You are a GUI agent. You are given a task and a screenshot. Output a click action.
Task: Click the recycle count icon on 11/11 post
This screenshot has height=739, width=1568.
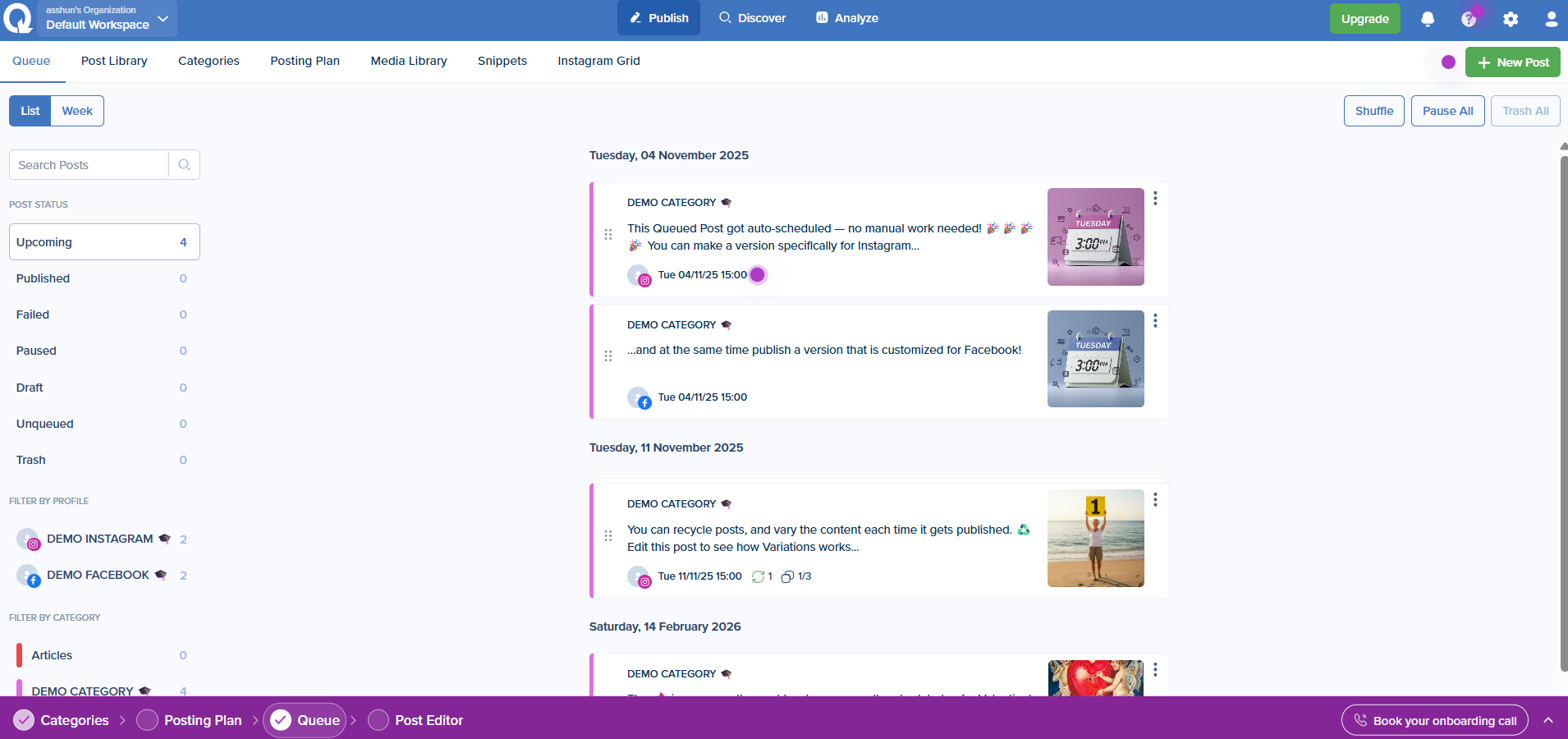[758, 576]
